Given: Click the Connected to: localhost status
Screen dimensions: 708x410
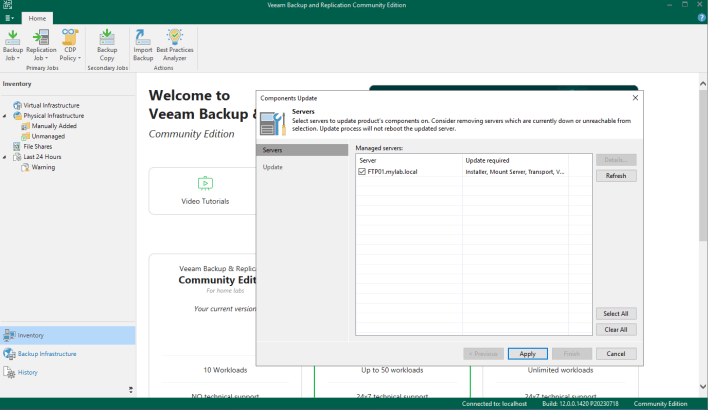Looking at the screenshot, I should pos(494,404).
